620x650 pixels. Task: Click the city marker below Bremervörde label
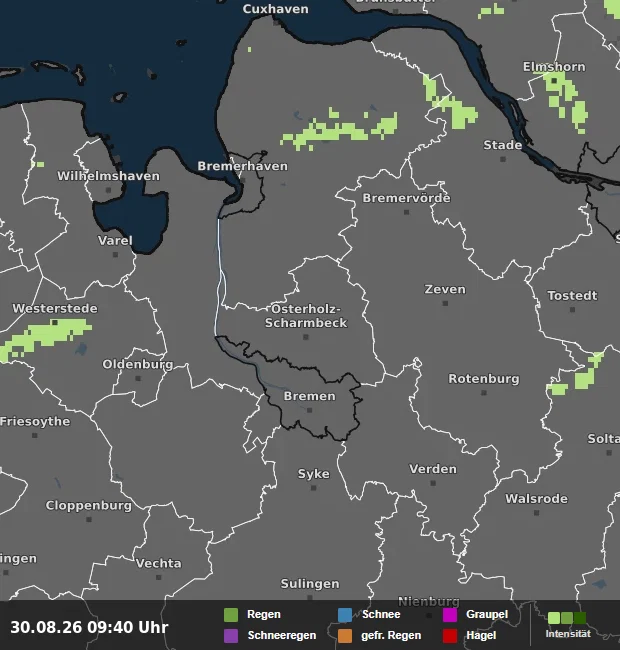click(x=407, y=212)
